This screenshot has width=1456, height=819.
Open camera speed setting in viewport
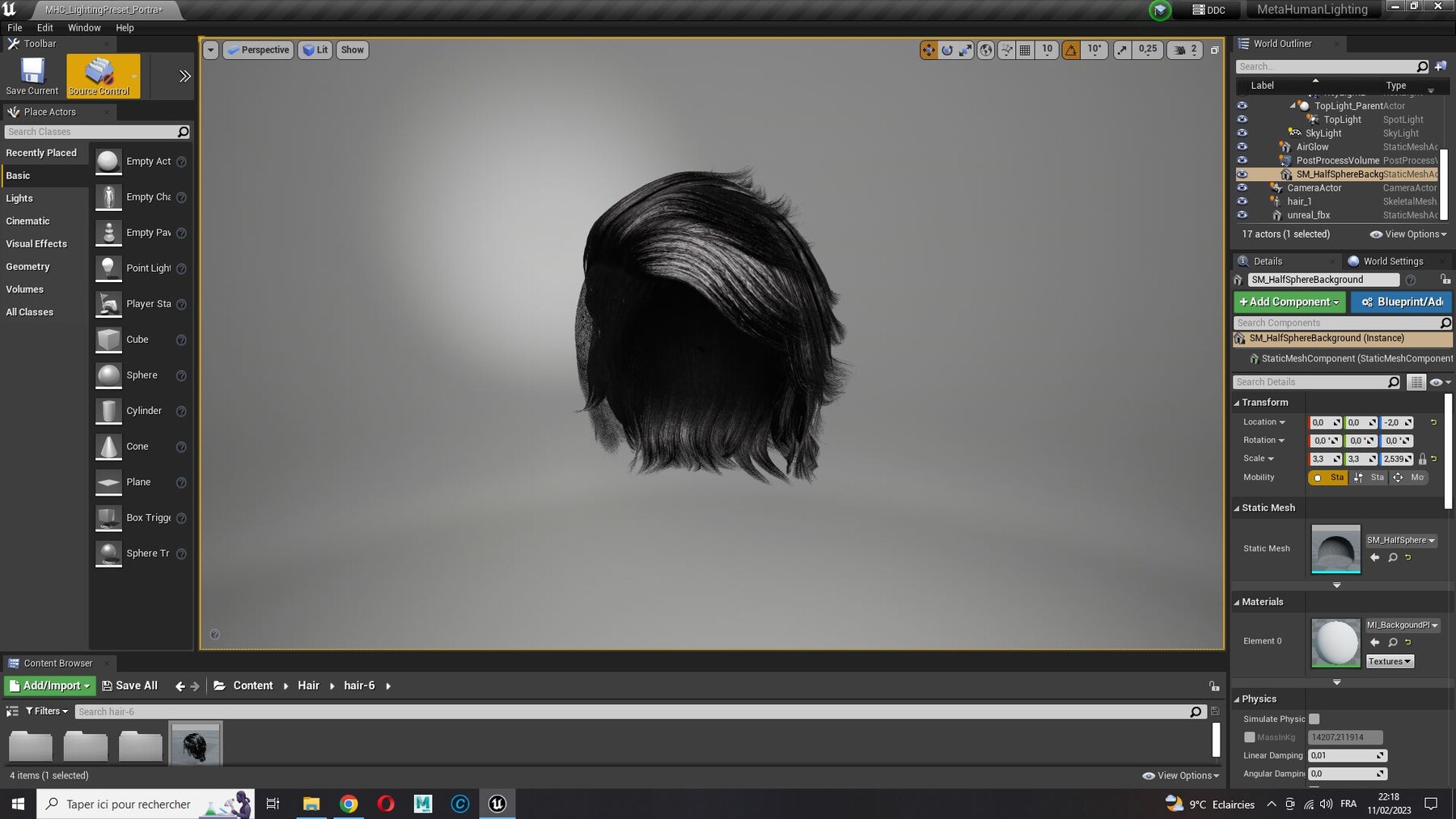[x=1184, y=50]
